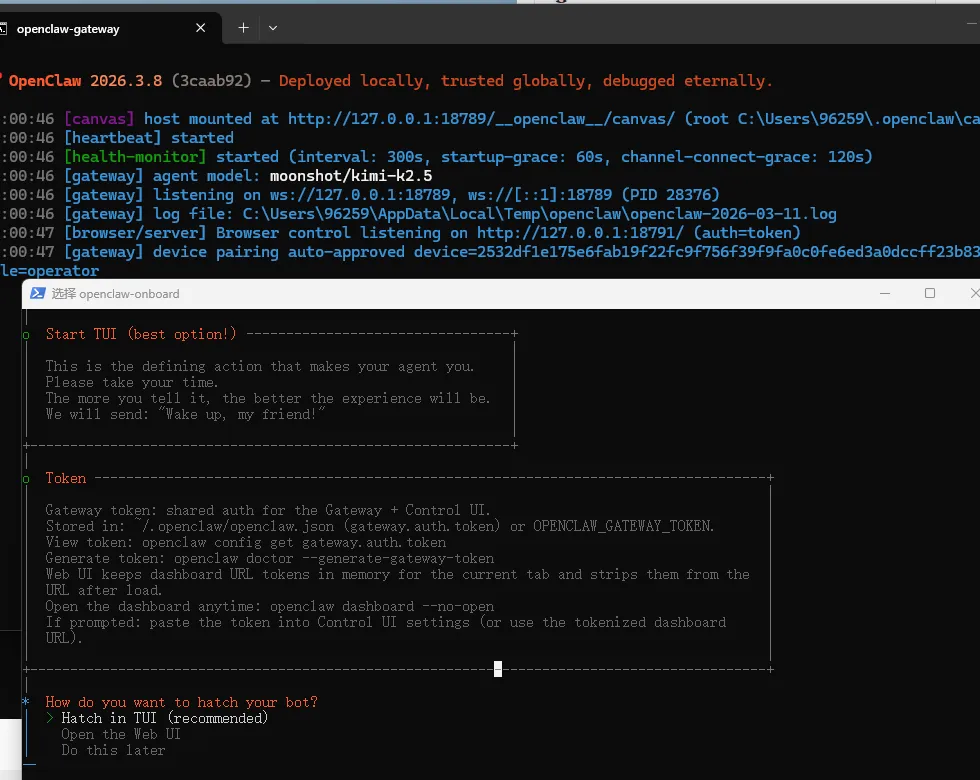Viewport: 980px width, 780px height.
Task: Expand the new tab profile dropdown
Action: [x=273, y=28]
